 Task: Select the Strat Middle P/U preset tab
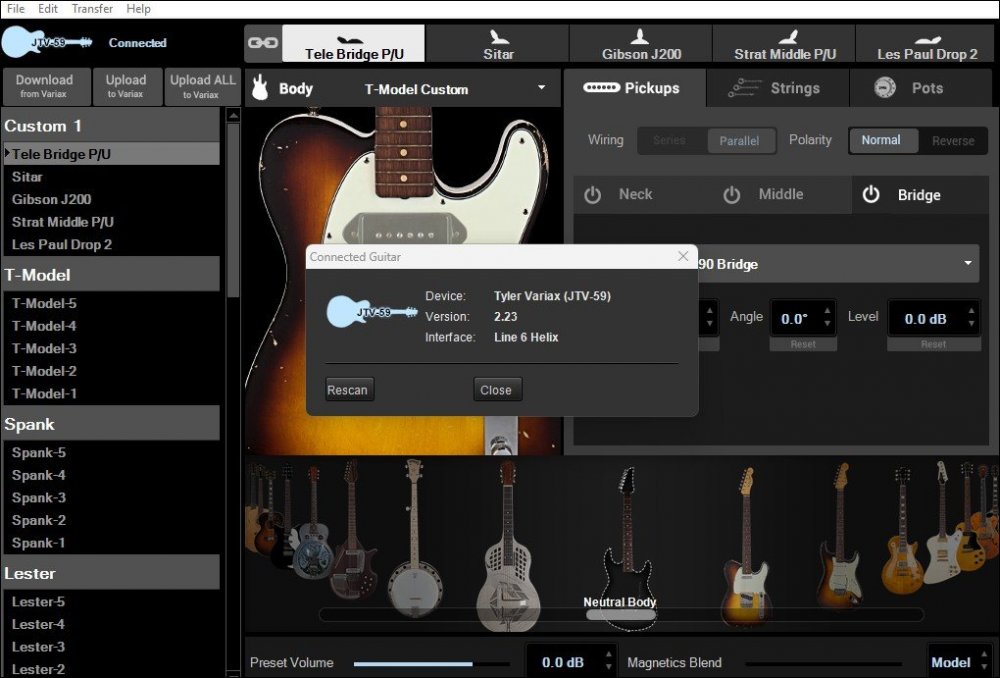point(784,43)
